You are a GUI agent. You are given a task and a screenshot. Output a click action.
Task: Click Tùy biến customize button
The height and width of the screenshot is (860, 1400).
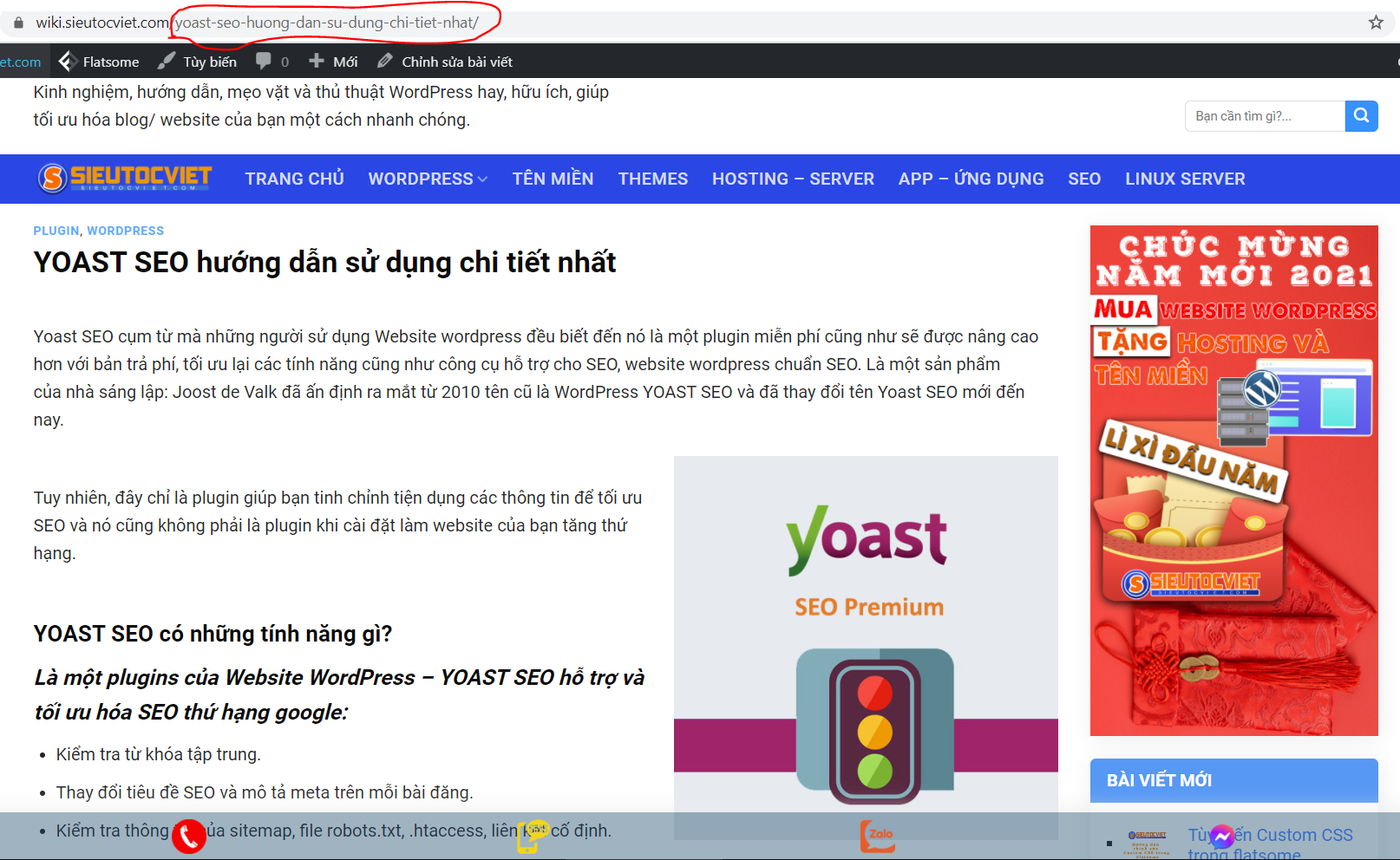pyautogui.click(x=198, y=62)
